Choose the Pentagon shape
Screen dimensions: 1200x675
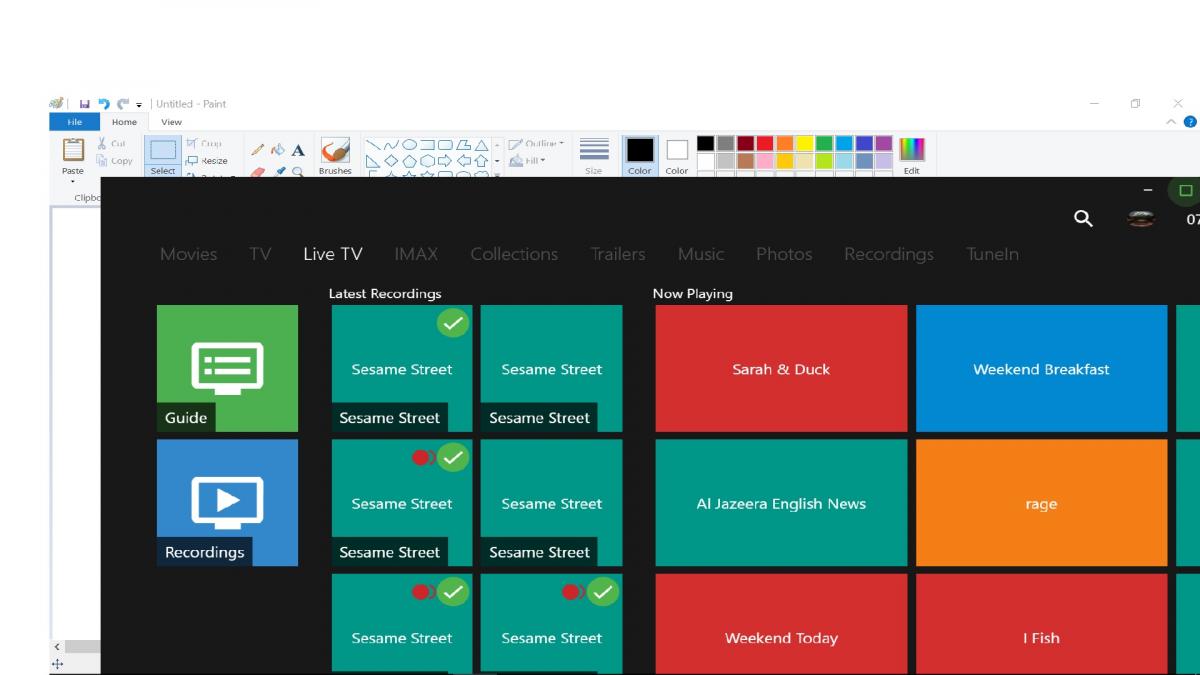tap(409, 160)
